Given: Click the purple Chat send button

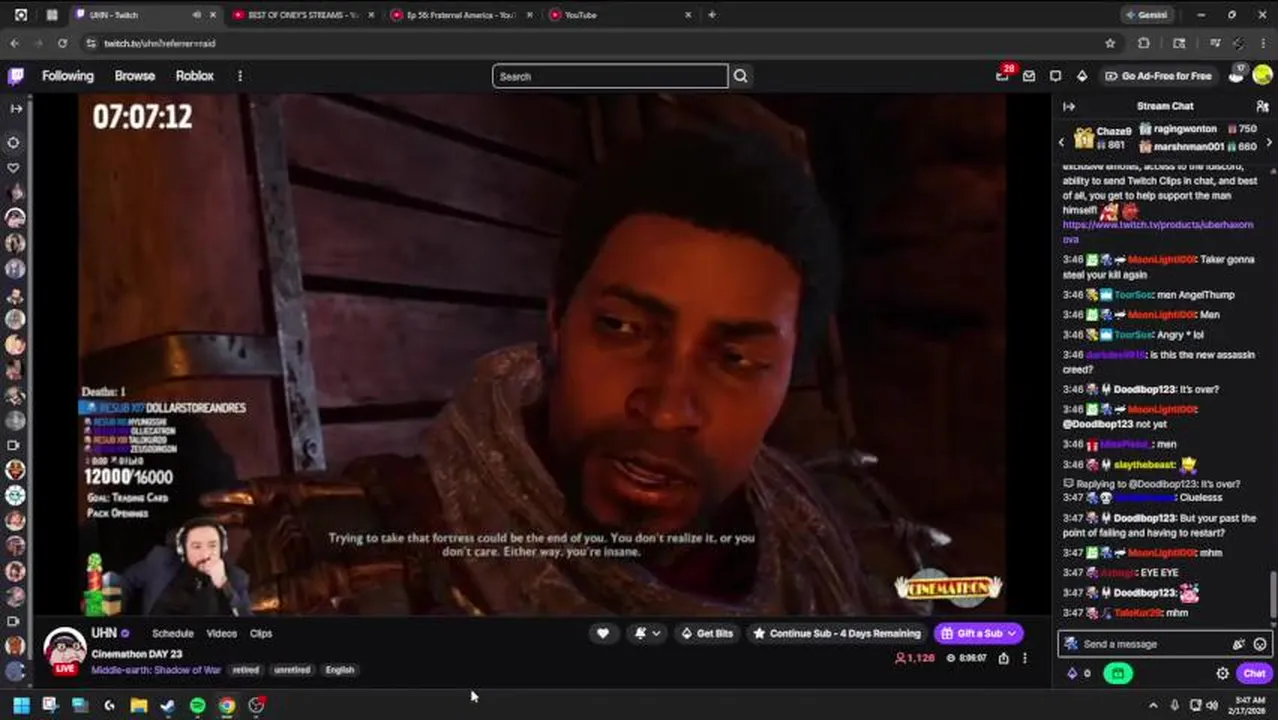Looking at the screenshot, I should (x=1254, y=673).
